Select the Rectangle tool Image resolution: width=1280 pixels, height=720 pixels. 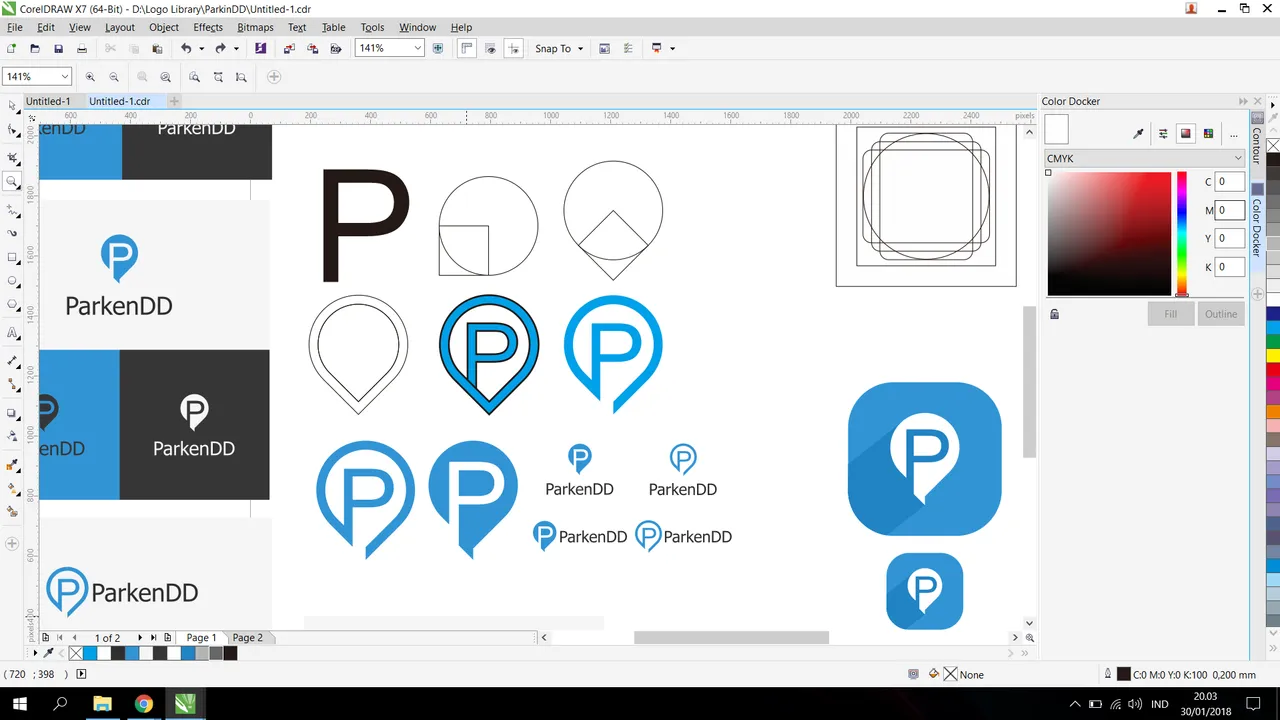point(12,258)
